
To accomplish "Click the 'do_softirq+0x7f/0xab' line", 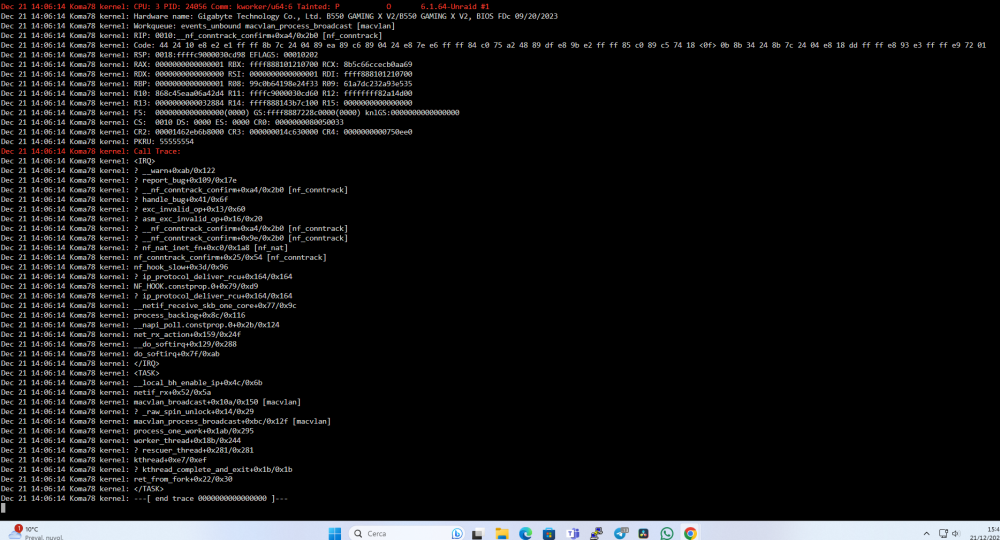I will pos(110,353).
